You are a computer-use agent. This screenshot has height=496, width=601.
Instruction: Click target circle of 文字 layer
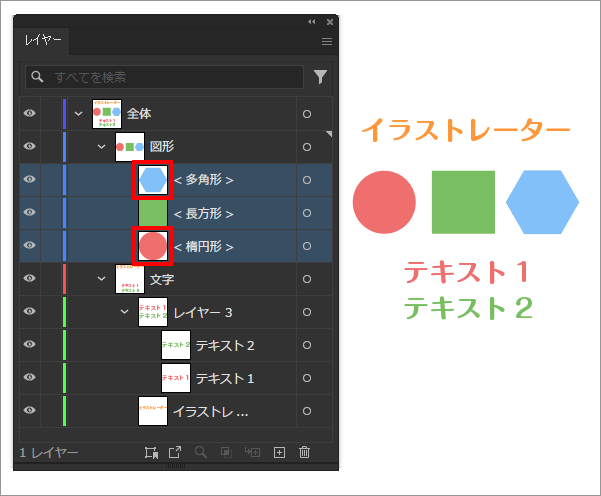click(307, 279)
